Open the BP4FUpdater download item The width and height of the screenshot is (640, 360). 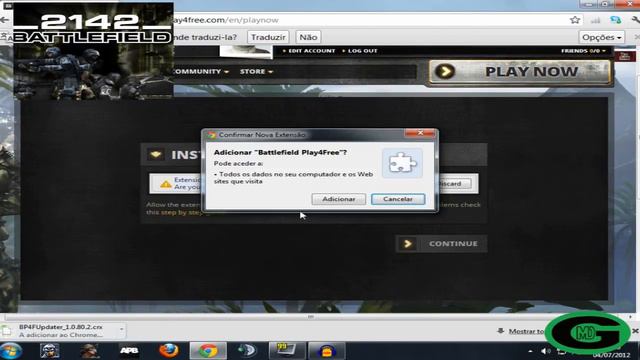pos(61,331)
